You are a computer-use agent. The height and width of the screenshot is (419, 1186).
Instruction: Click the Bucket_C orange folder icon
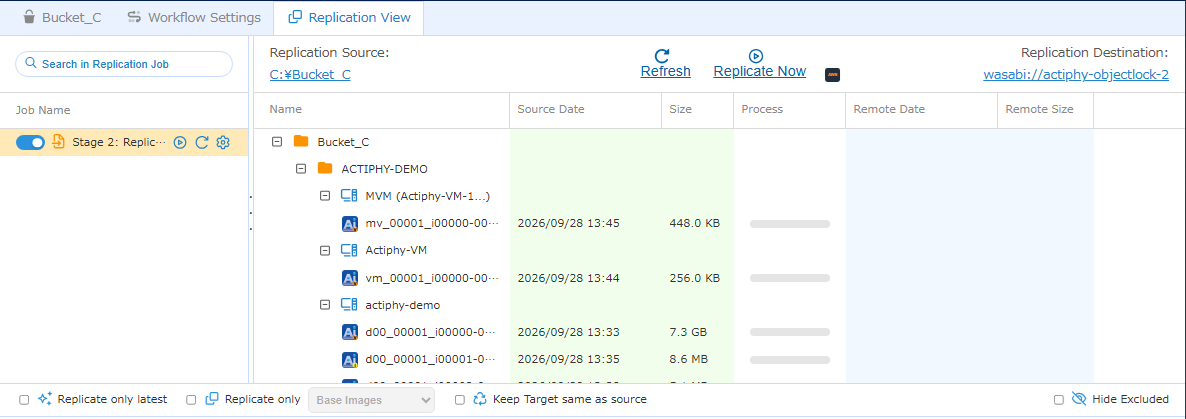(x=301, y=141)
